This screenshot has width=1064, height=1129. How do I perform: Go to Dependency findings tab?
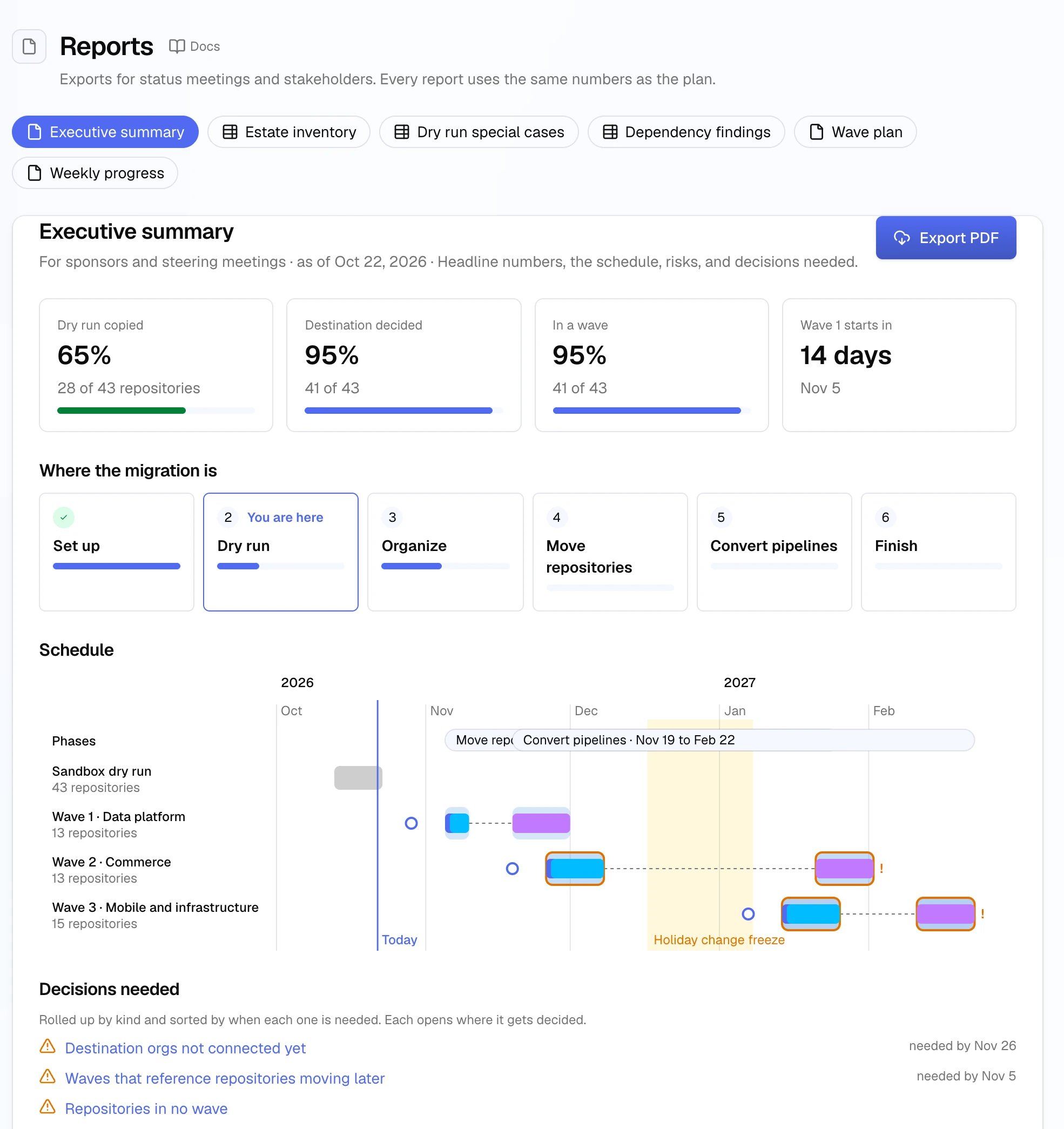686,132
